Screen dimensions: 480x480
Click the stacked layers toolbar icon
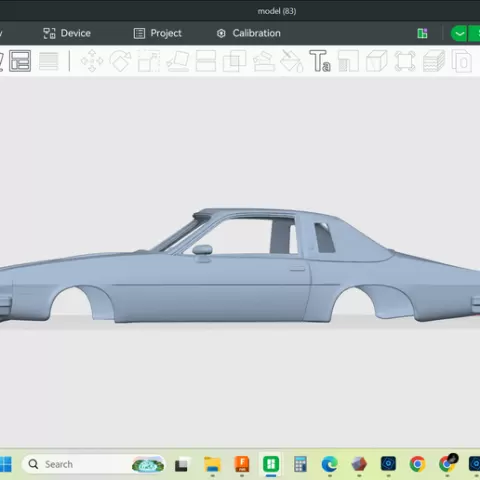[x=434, y=61]
